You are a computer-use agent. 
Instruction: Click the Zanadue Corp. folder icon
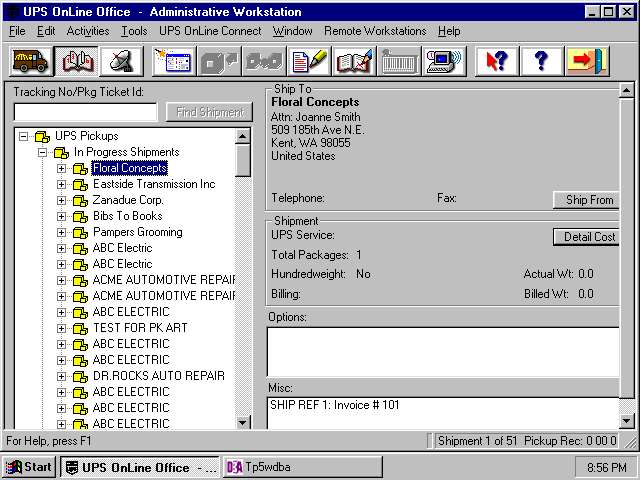80,200
